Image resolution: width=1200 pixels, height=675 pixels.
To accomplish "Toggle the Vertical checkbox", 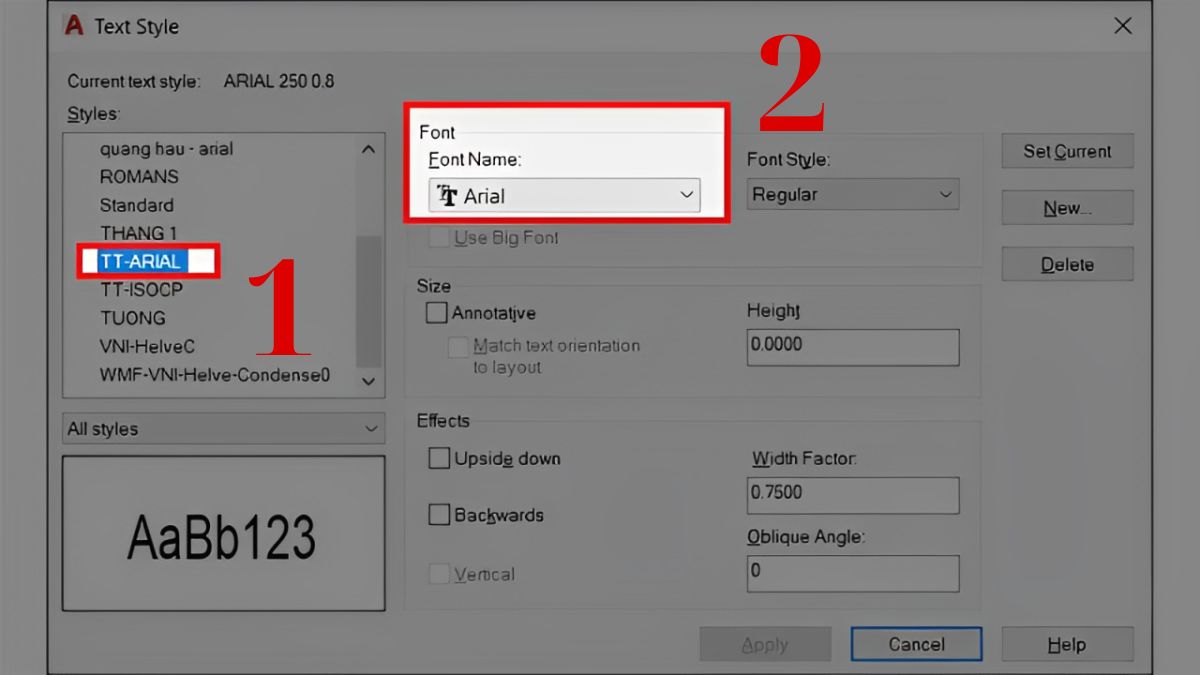I will [438, 574].
